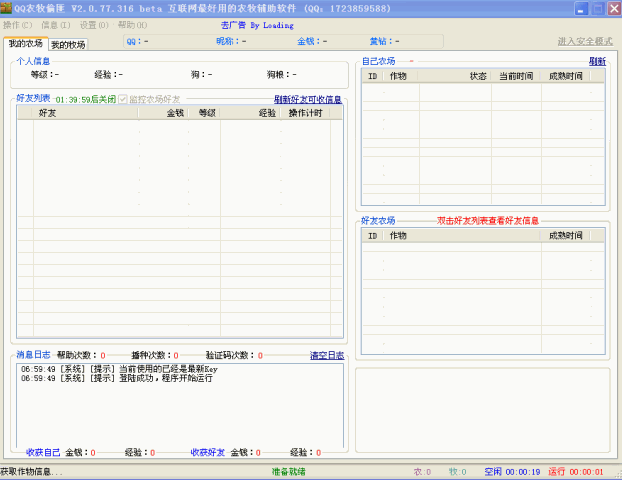622x480 pixels.
Task: Sort friend list by 经验 column
Action: [250, 113]
